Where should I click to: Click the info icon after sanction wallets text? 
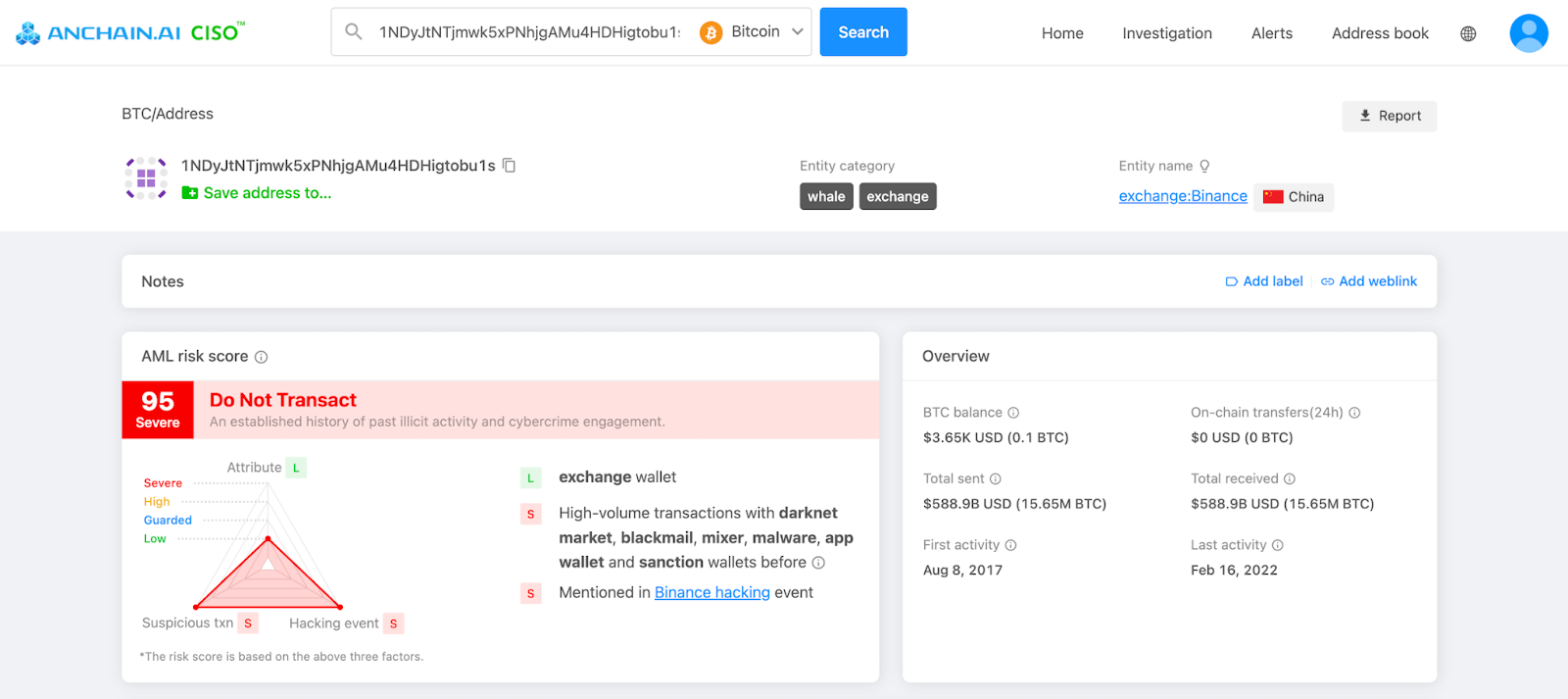[x=818, y=563]
